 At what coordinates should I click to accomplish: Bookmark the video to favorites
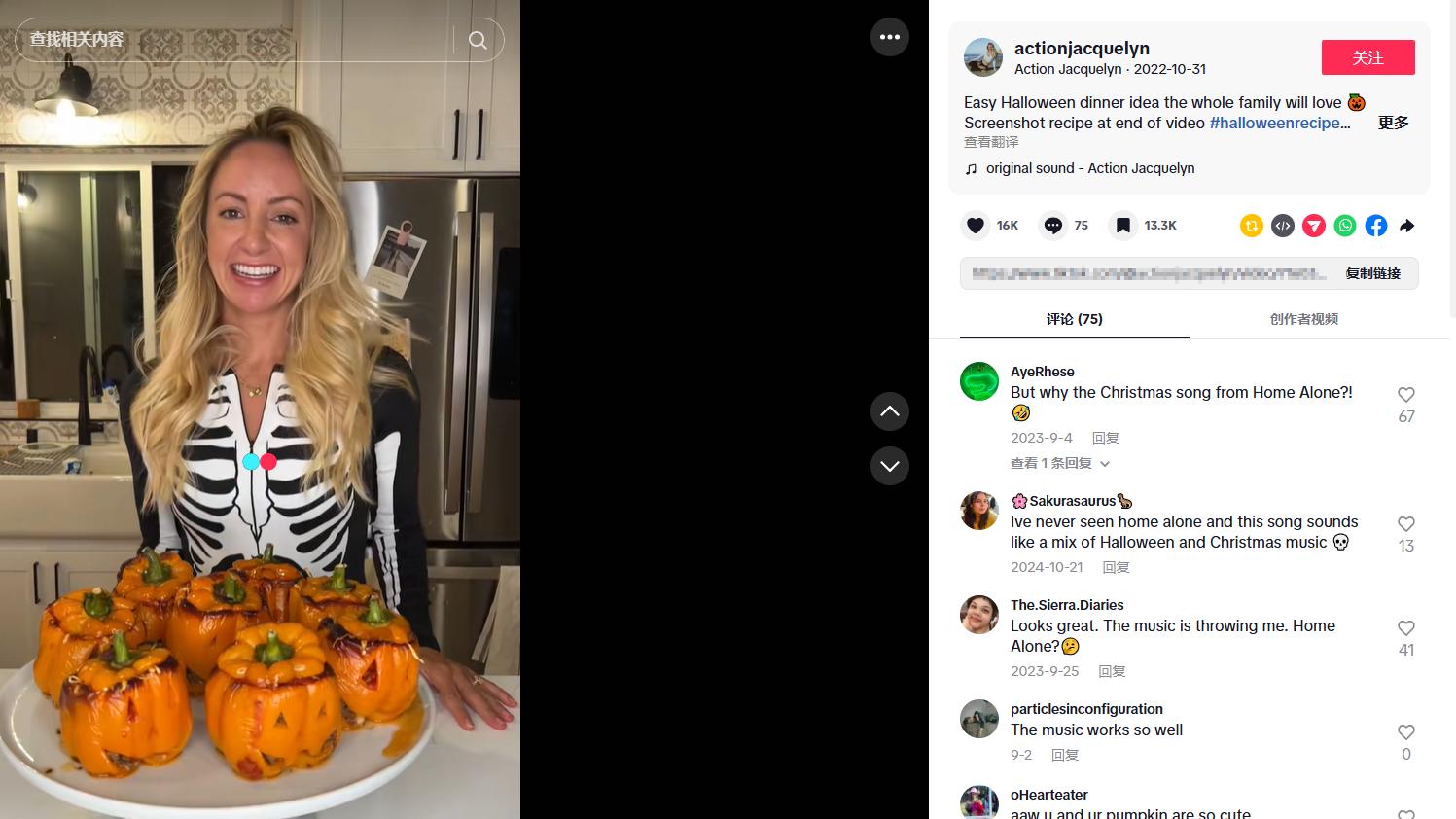tap(1123, 226)
